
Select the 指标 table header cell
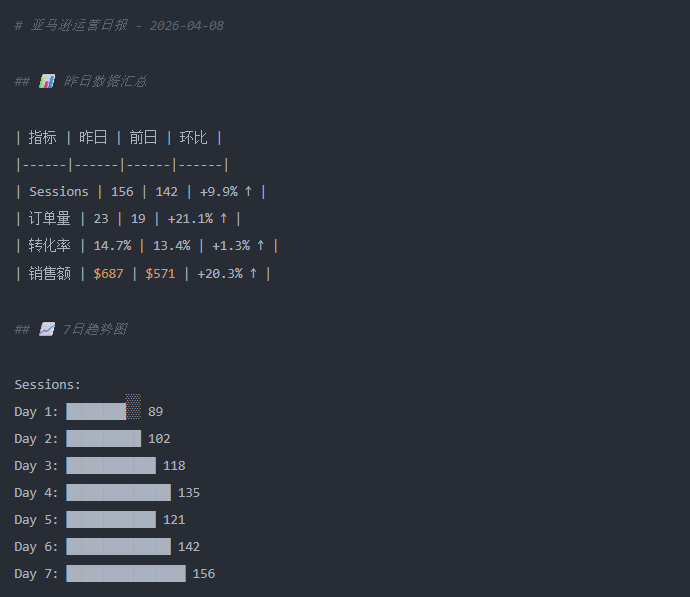click(43, 137)
